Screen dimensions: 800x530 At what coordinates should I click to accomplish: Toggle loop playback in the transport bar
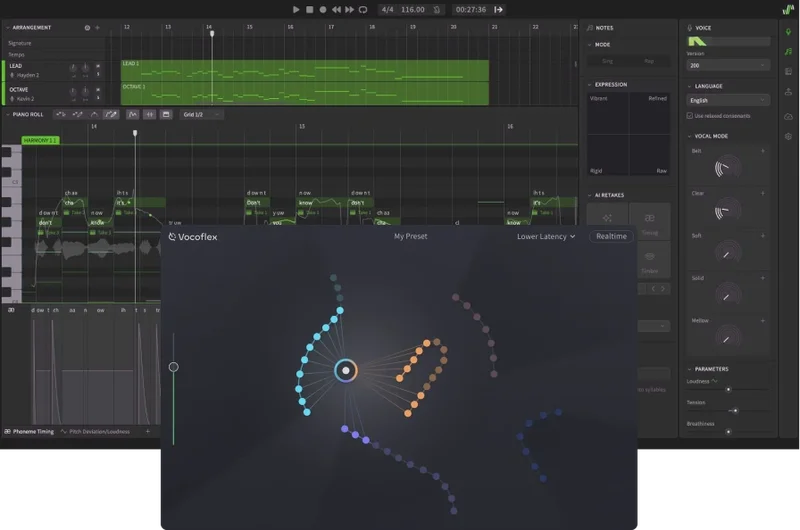(363, 9)
